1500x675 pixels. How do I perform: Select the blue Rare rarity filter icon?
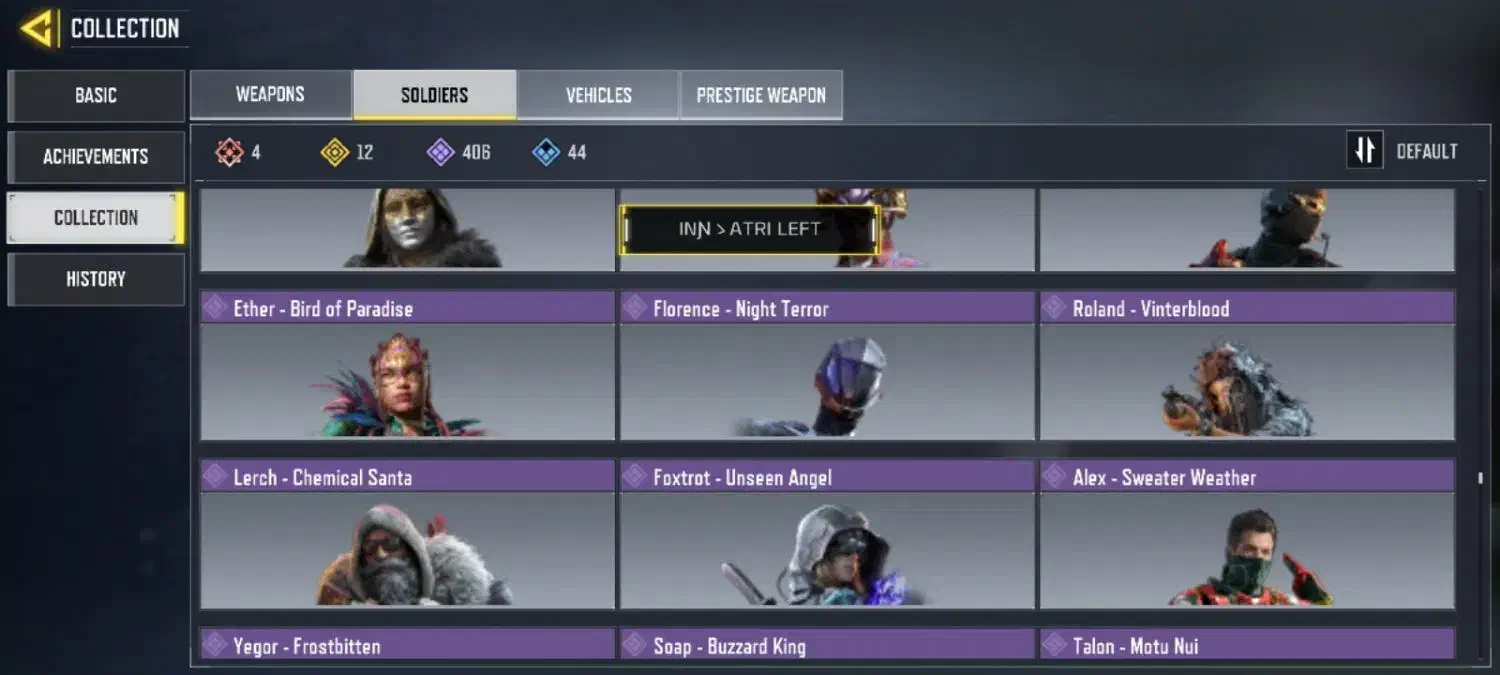tap(546, 152)
